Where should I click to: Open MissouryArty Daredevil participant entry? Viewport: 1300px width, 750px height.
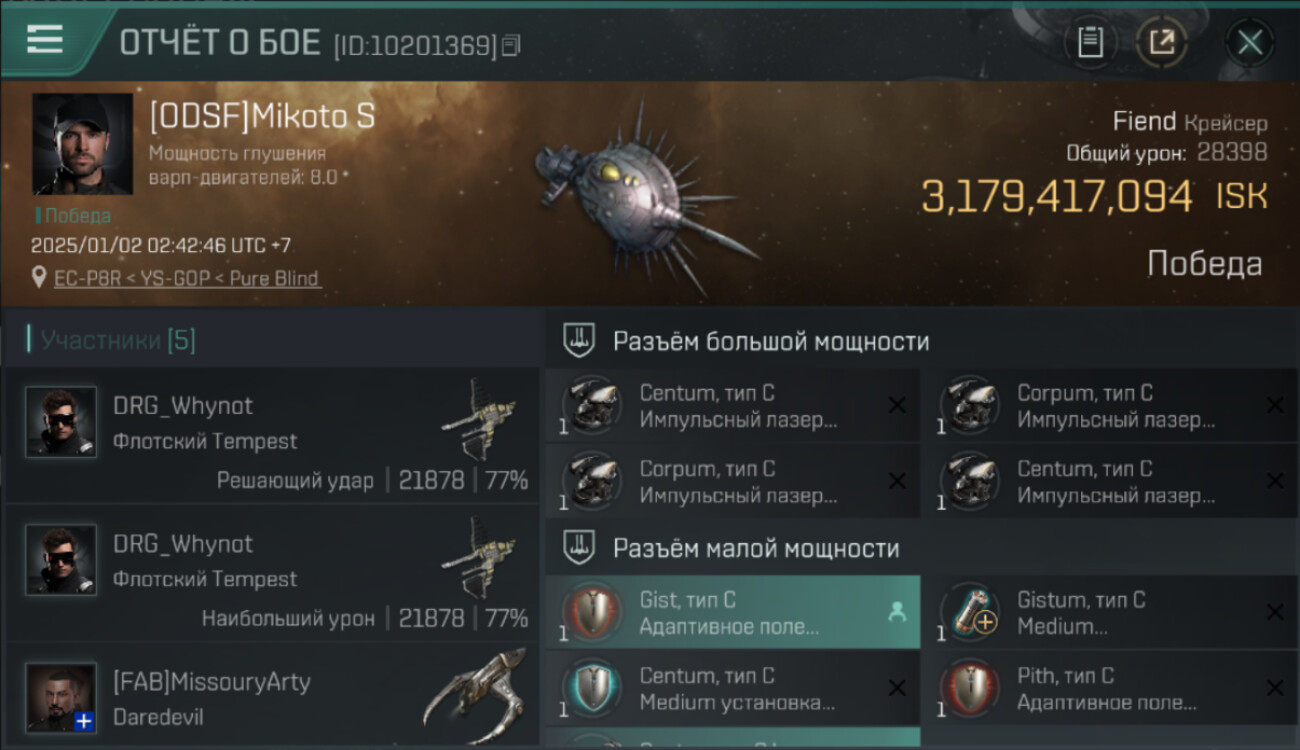[272, 697]
